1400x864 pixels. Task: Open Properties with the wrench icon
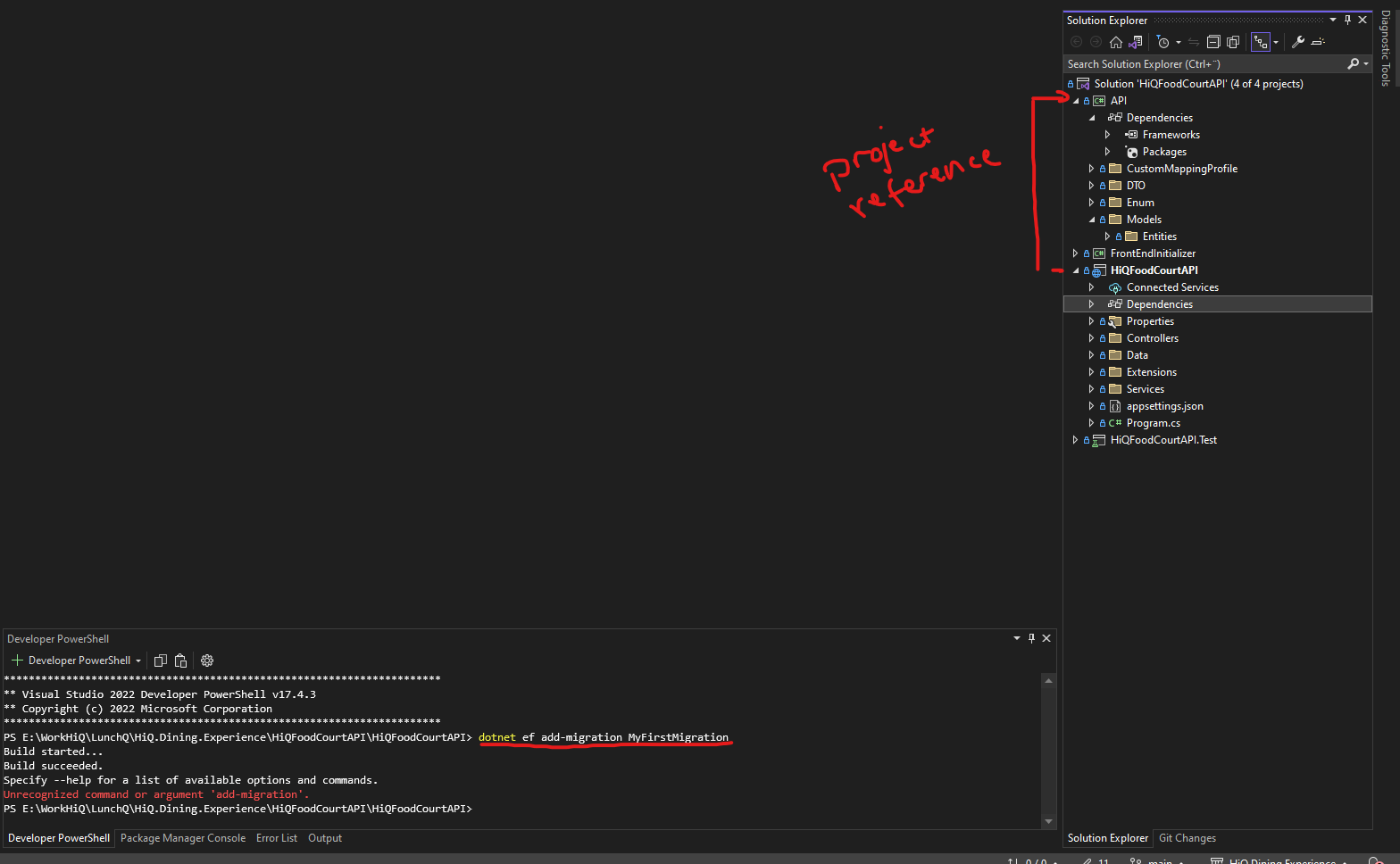[x=1298, y=42]
